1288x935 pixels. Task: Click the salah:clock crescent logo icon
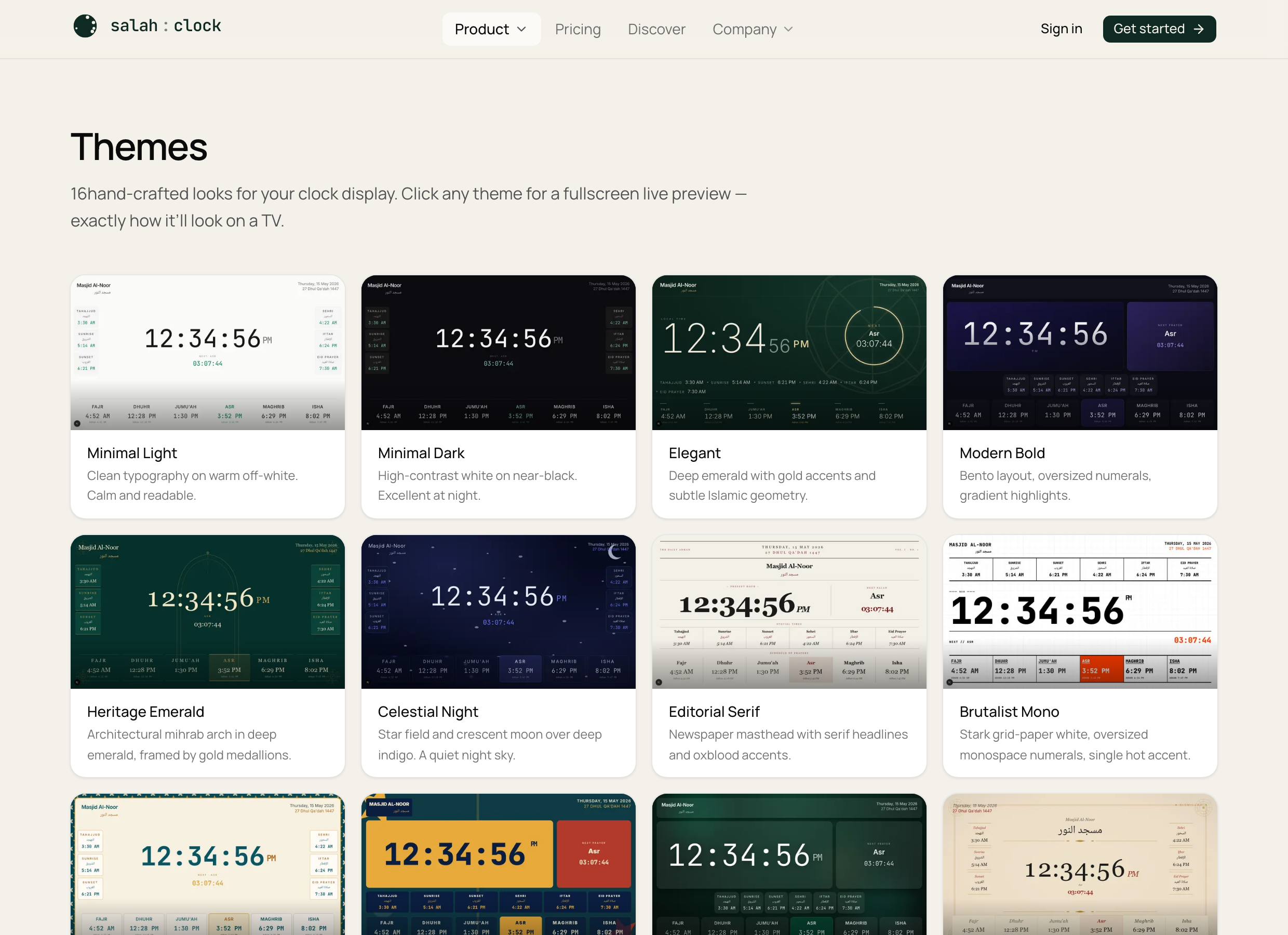click(x=85, y=26)
